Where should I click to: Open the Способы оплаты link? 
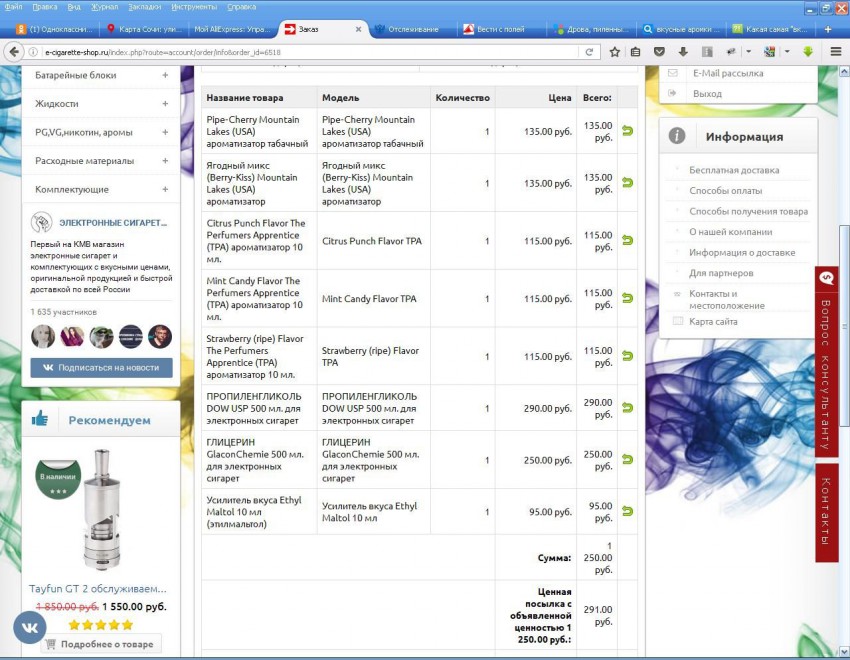pos(725,191)
